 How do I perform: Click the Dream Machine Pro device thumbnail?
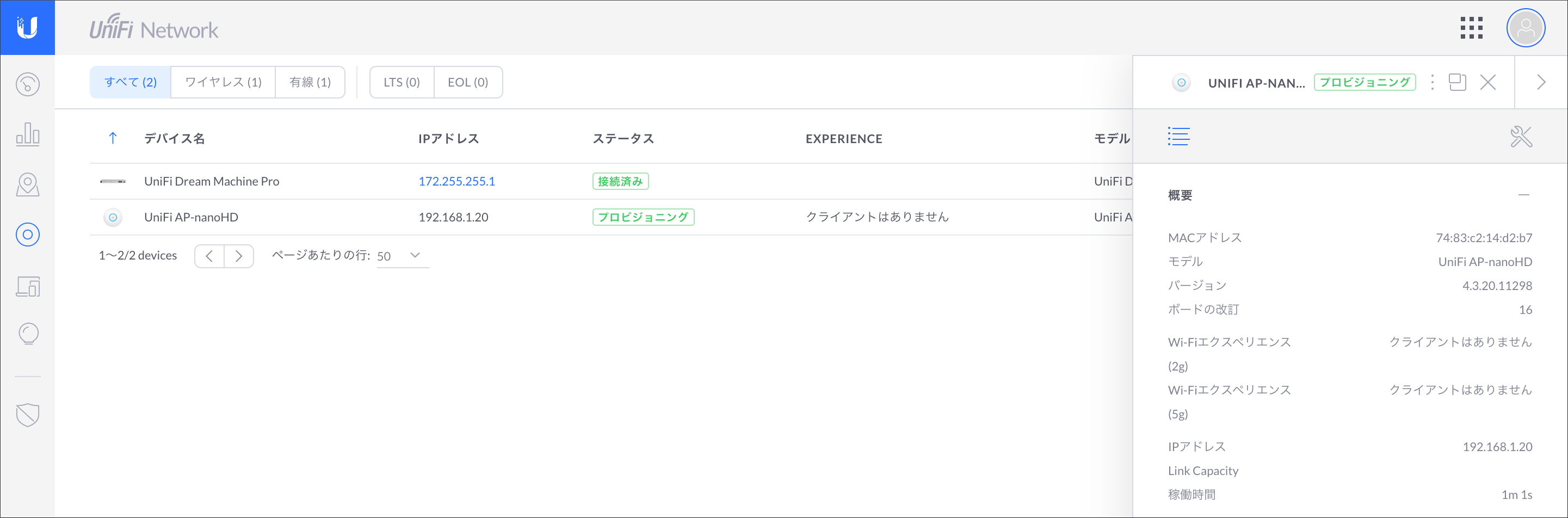[113, 181]
